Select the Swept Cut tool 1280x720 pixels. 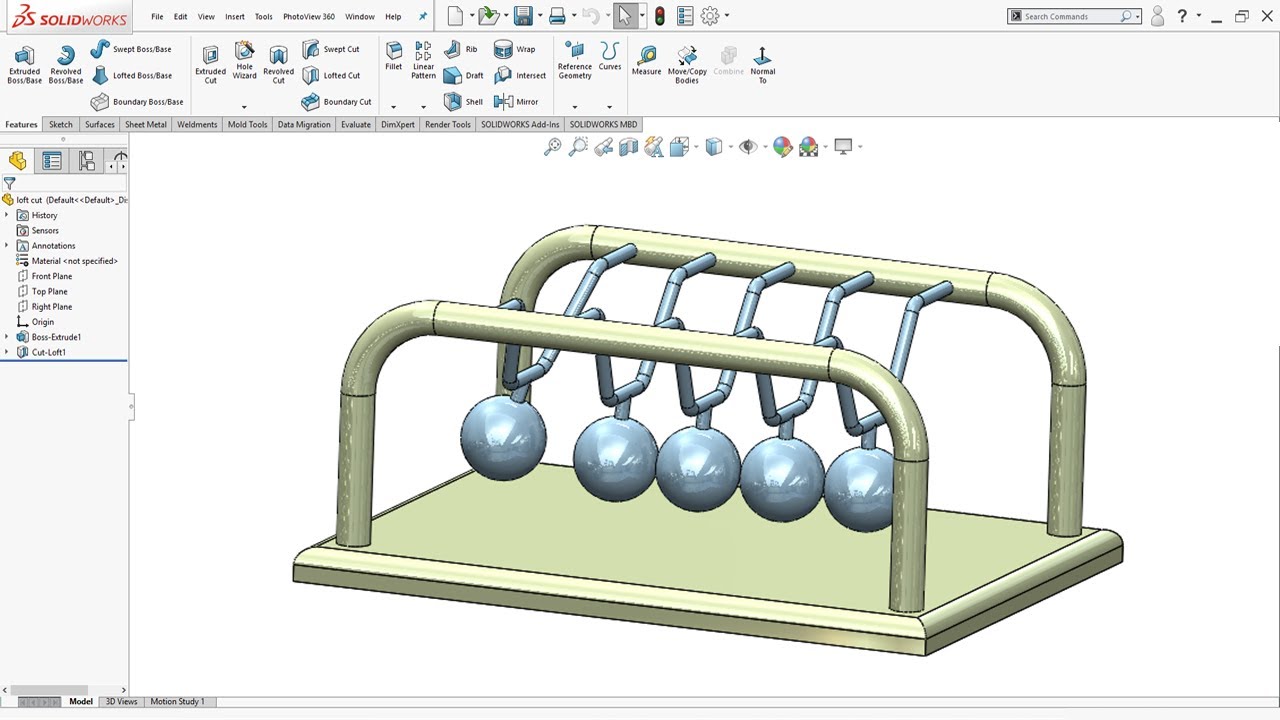[331, 49]
